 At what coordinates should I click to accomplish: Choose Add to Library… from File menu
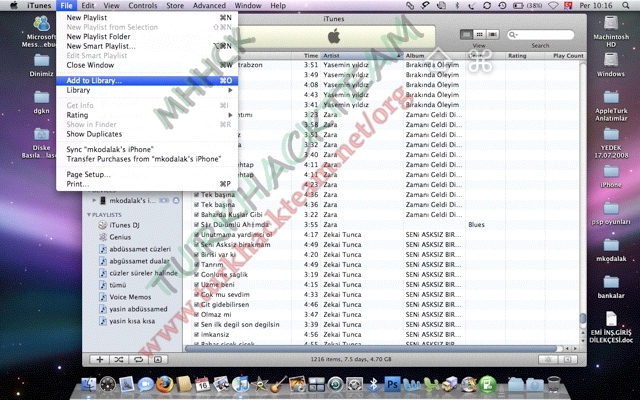pos(147,80)
